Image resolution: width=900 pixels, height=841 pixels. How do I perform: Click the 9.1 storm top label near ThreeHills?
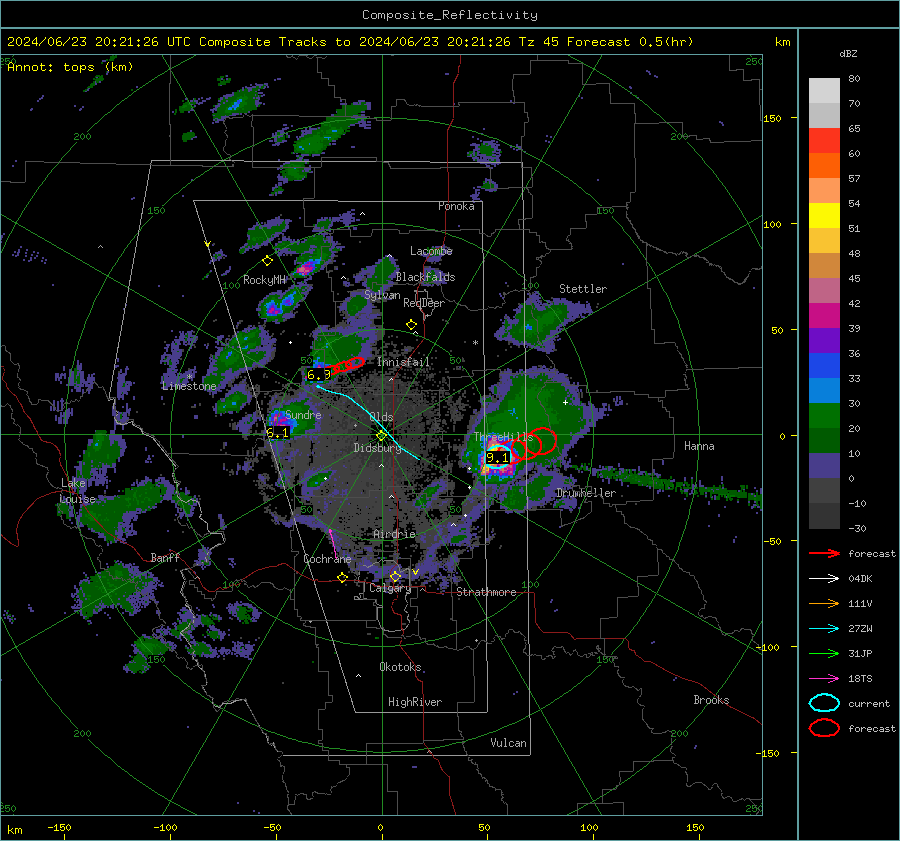(x=498, y=458)
